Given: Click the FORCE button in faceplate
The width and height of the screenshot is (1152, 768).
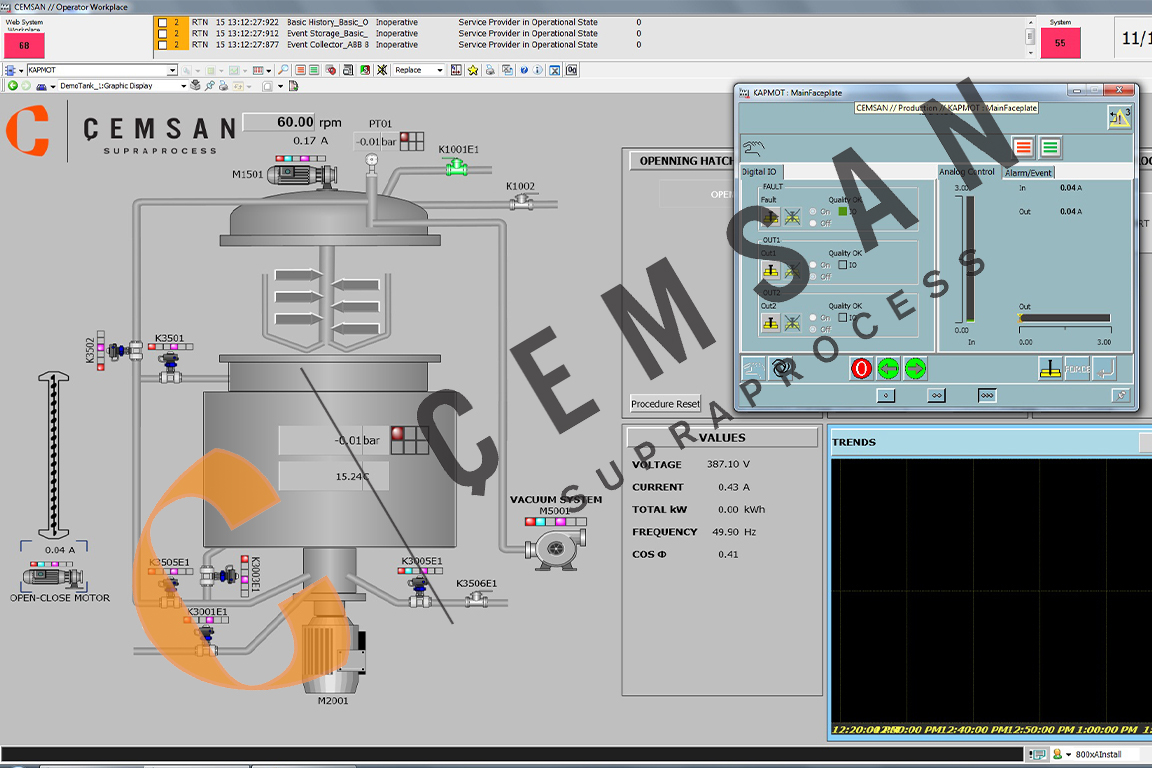Looking at the screenshot, I should (x=1078, y=368).
